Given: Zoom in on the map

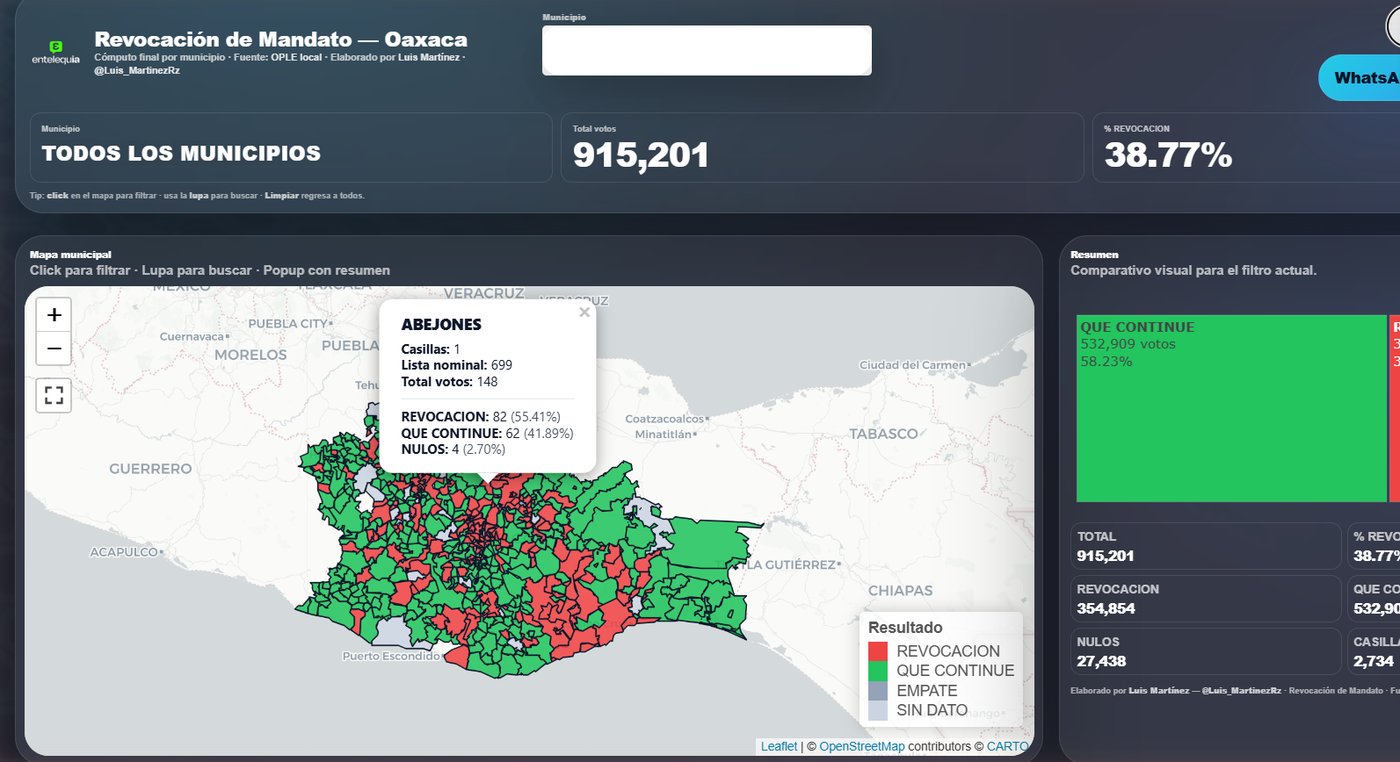Looking at the screenshot, I should pyautogui.click(x=54, y=314).
